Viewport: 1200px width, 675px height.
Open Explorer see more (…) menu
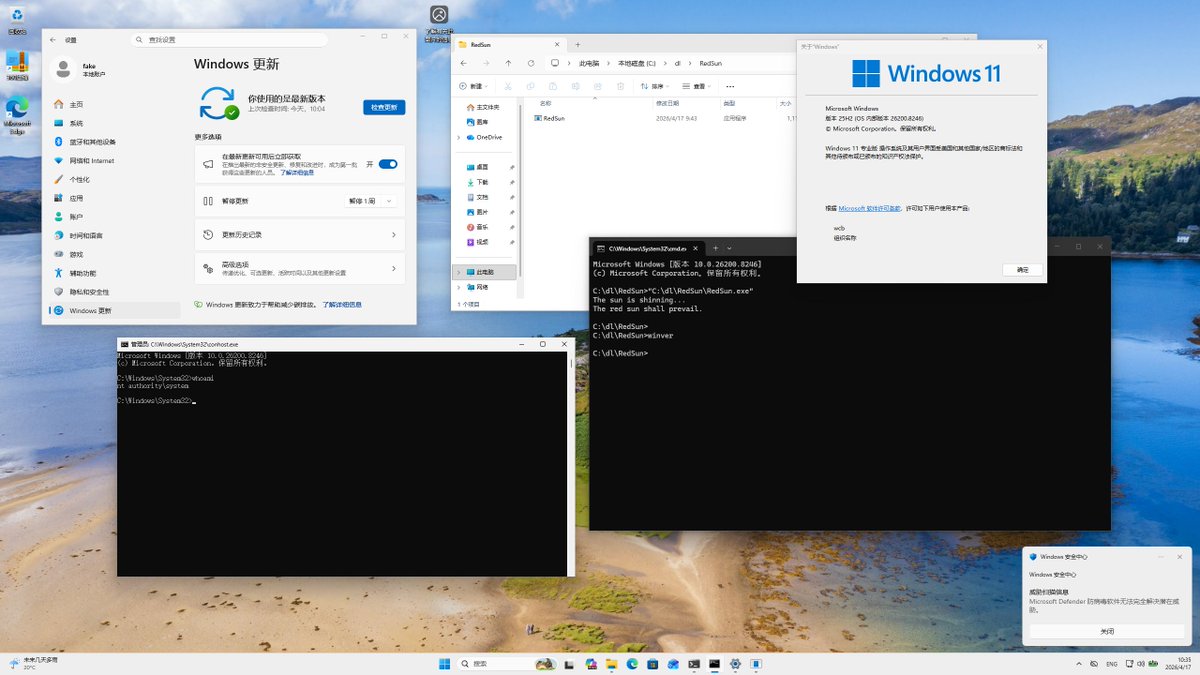point(730,86)
